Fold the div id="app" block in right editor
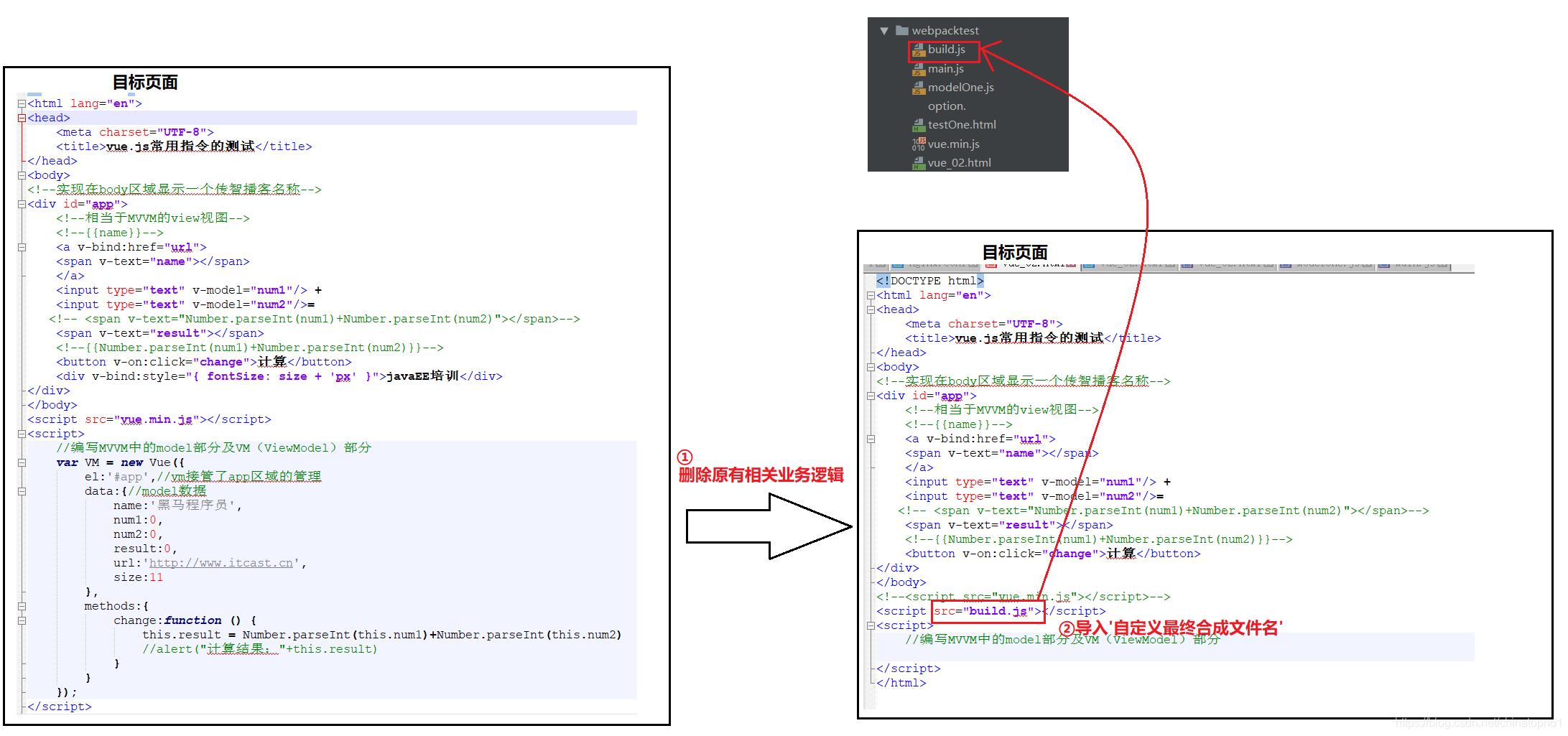The image size is (1568, 736). tap(871, 396)
